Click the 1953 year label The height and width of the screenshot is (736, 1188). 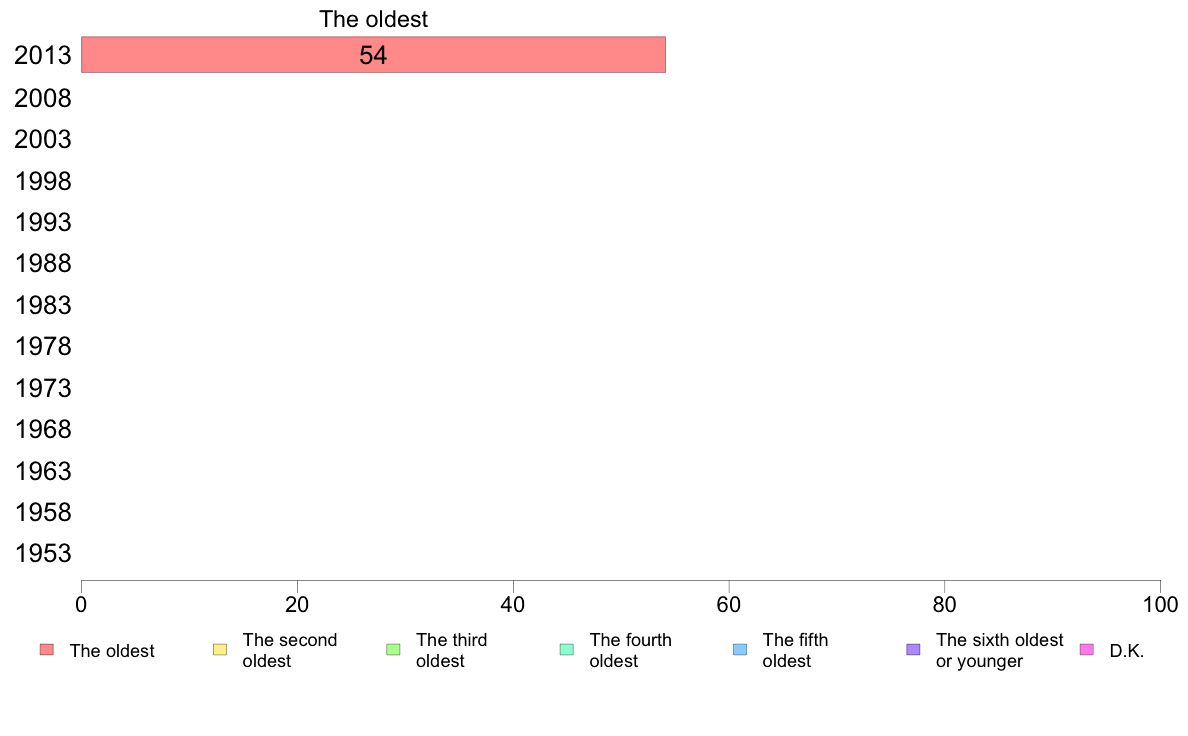coord(42,553)
